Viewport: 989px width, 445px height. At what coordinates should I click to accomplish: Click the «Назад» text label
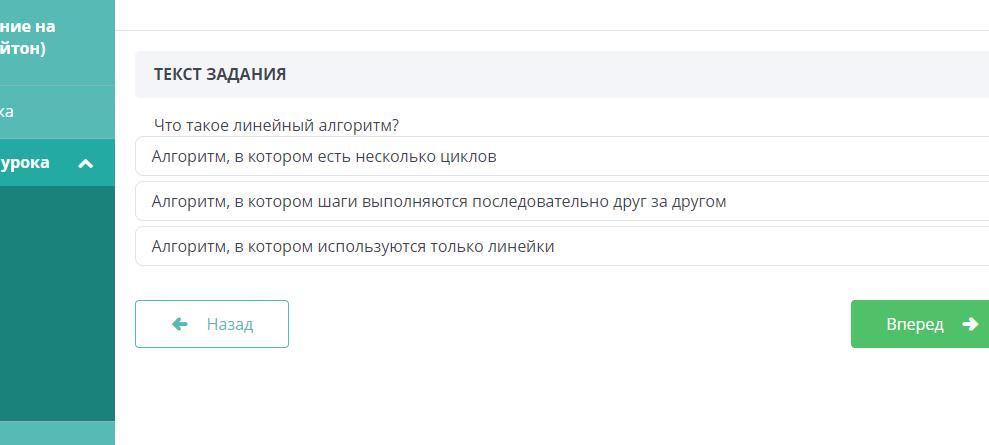[230, 324]
